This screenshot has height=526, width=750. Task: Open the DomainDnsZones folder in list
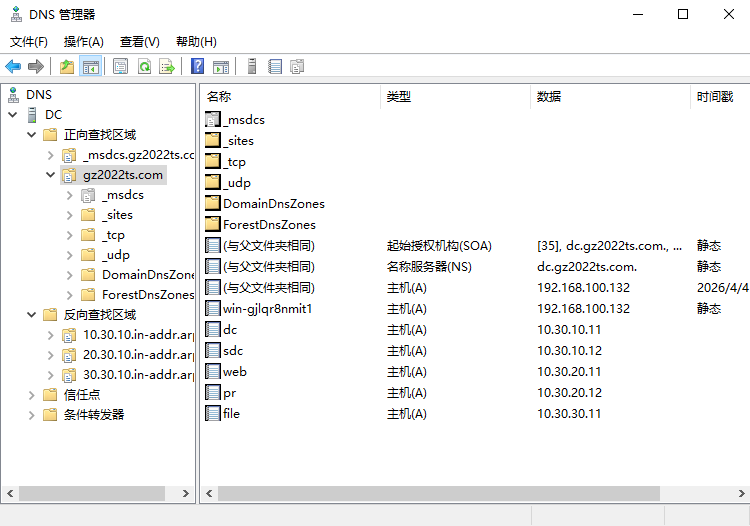pyautogui.click(x=273, y=204)
